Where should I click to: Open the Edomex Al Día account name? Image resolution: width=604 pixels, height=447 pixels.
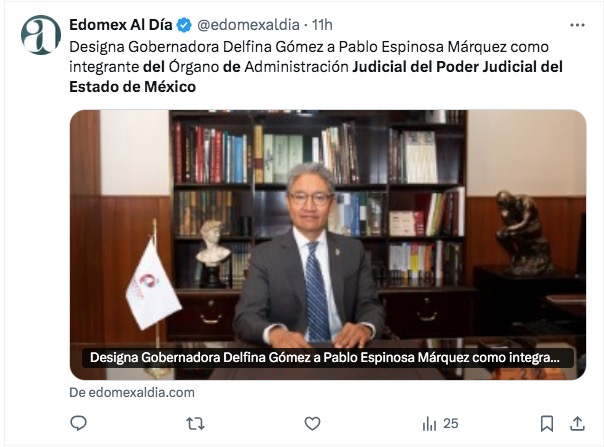pyautogui.click(x=121, y=25)
